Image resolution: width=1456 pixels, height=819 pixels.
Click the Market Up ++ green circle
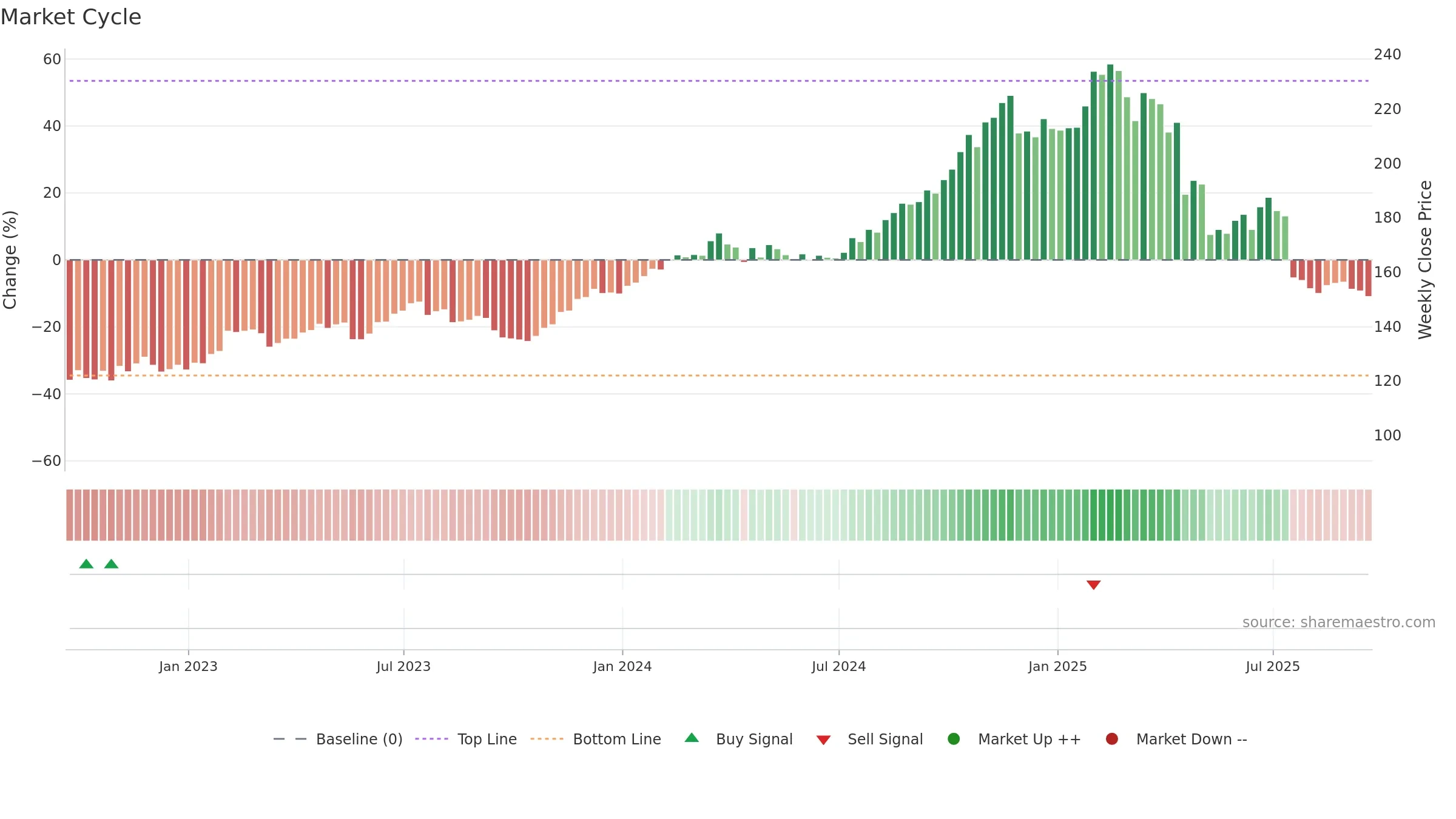coord(954,739)
